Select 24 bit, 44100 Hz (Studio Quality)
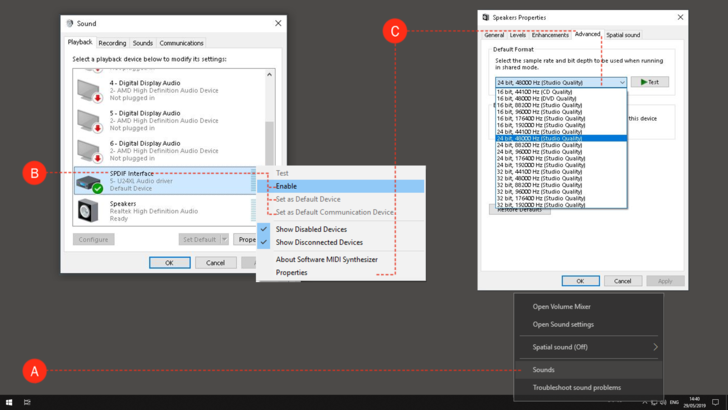728x410 pixels. 561,132
